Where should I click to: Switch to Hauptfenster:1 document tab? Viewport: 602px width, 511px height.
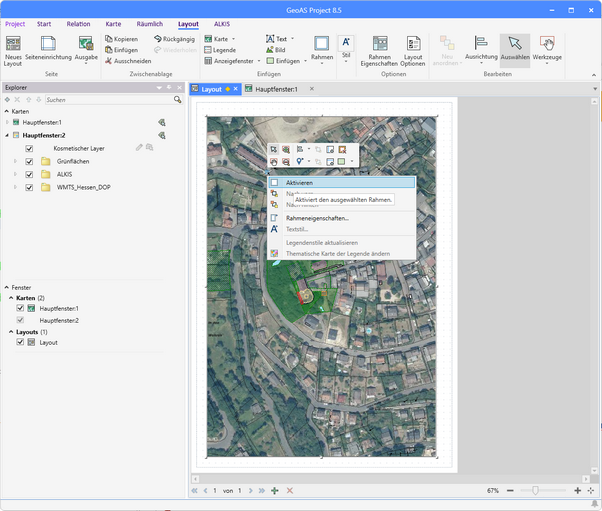coord(276,89)
